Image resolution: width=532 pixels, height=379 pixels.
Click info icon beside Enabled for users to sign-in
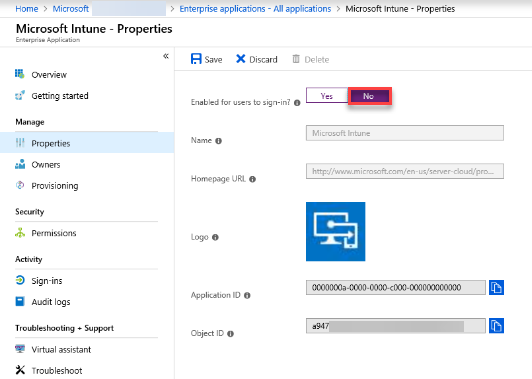point(297,103)
